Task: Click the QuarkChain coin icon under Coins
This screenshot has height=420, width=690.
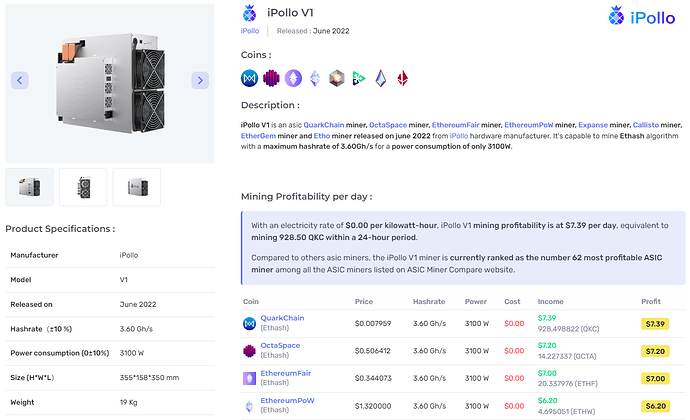Action: [250, 78]
